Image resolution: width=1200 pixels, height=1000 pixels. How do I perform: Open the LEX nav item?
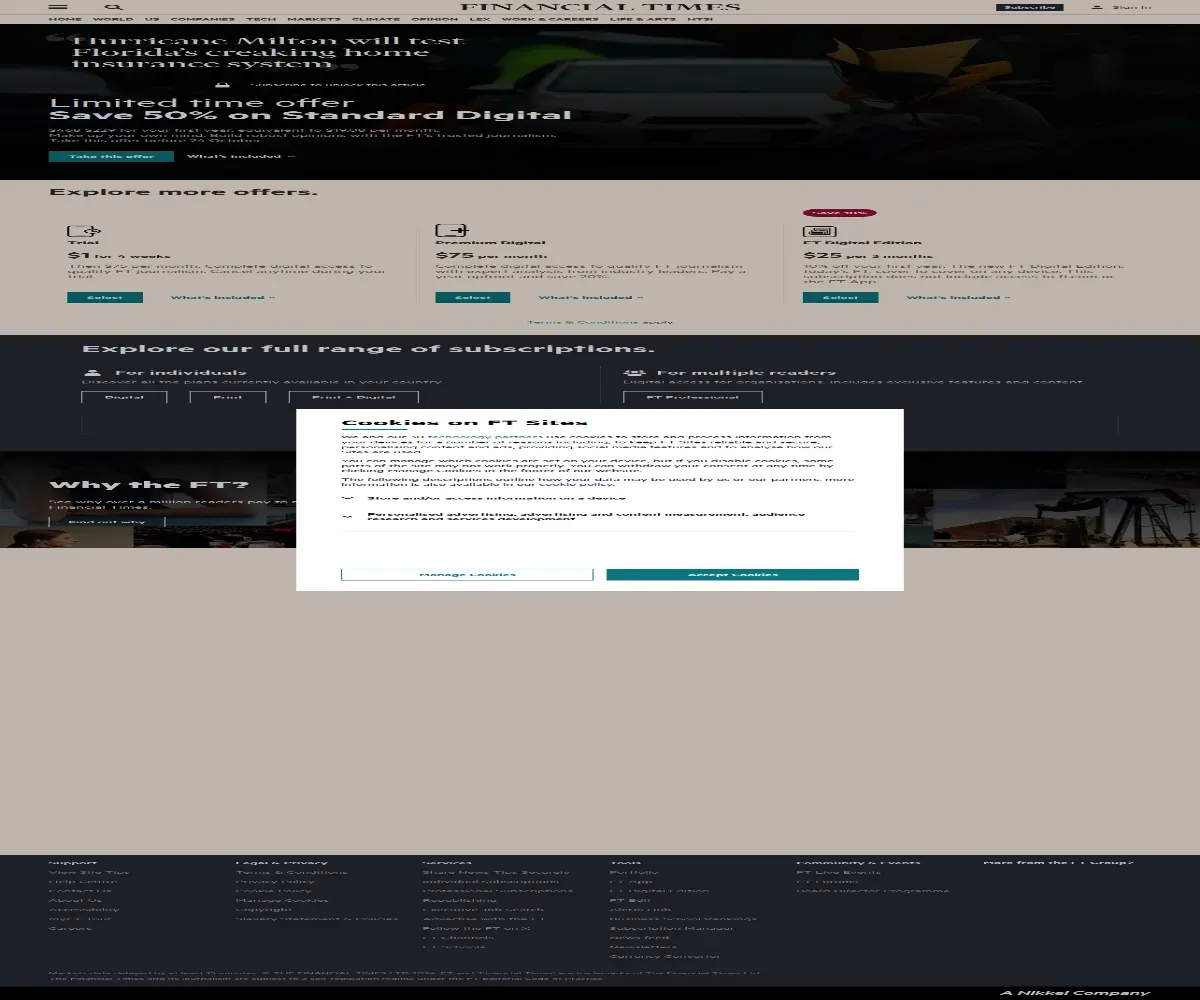tap(480, 19)
